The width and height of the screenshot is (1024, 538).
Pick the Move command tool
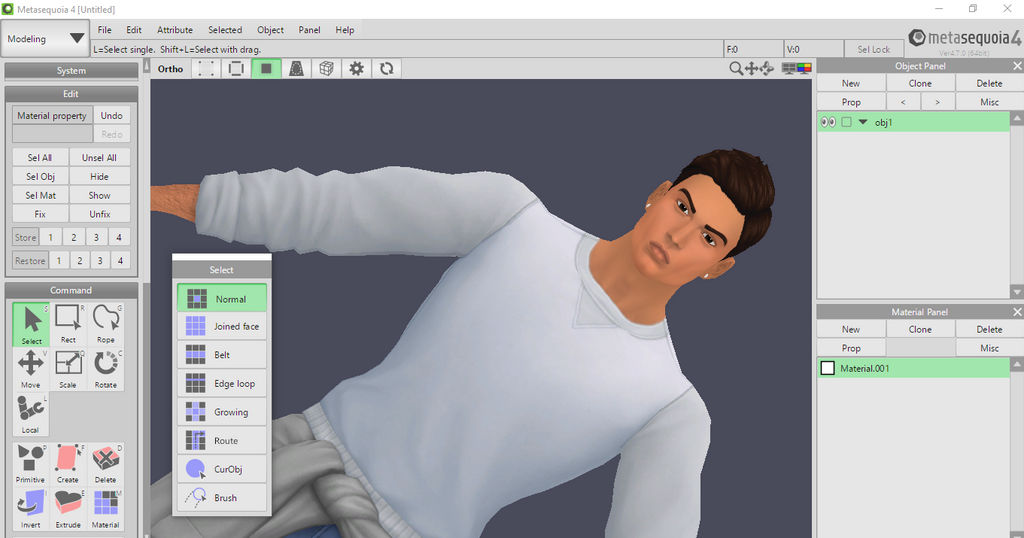click(31, 369)
